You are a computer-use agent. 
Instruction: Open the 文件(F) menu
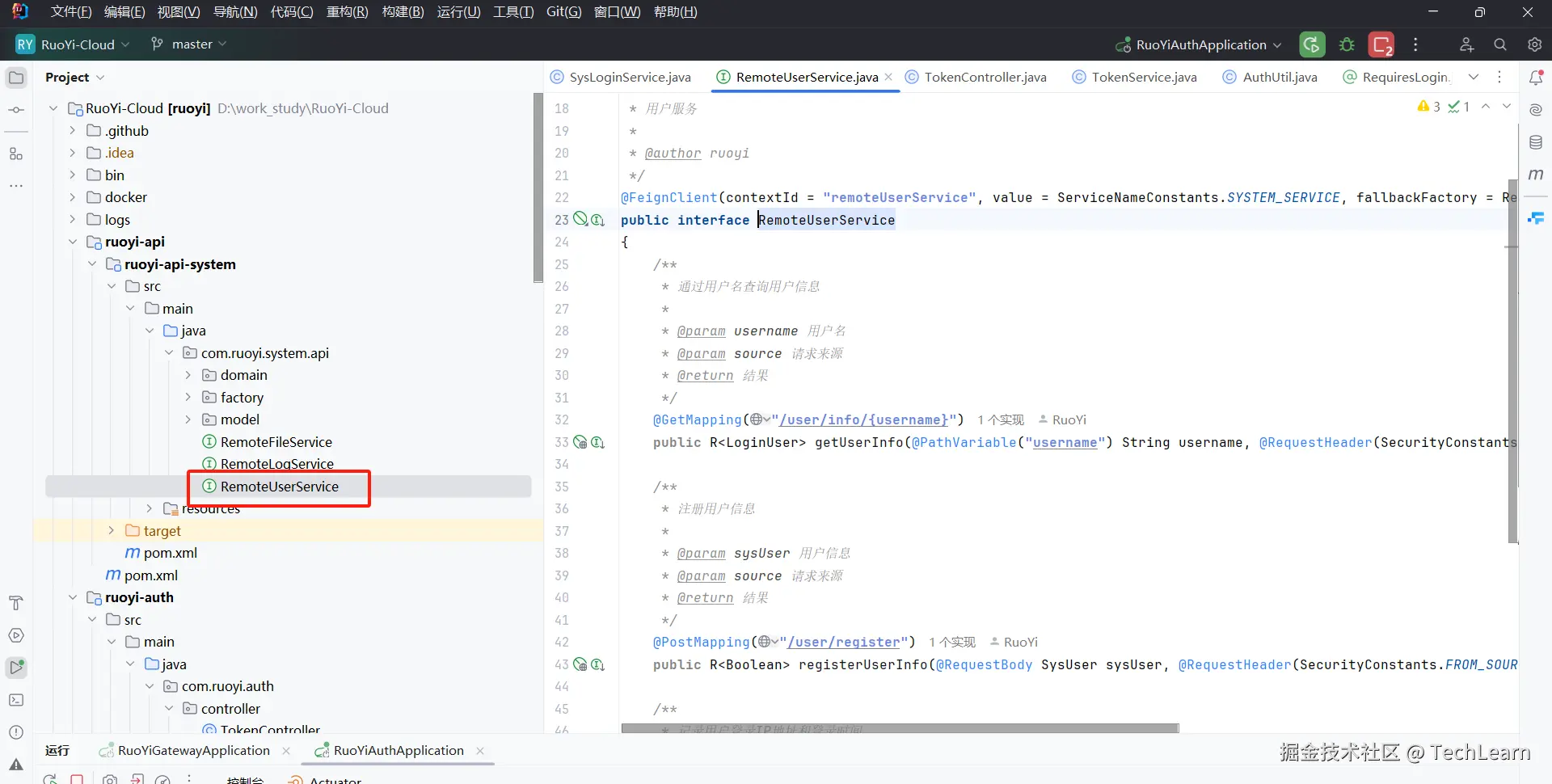click(x=71, y=12)
